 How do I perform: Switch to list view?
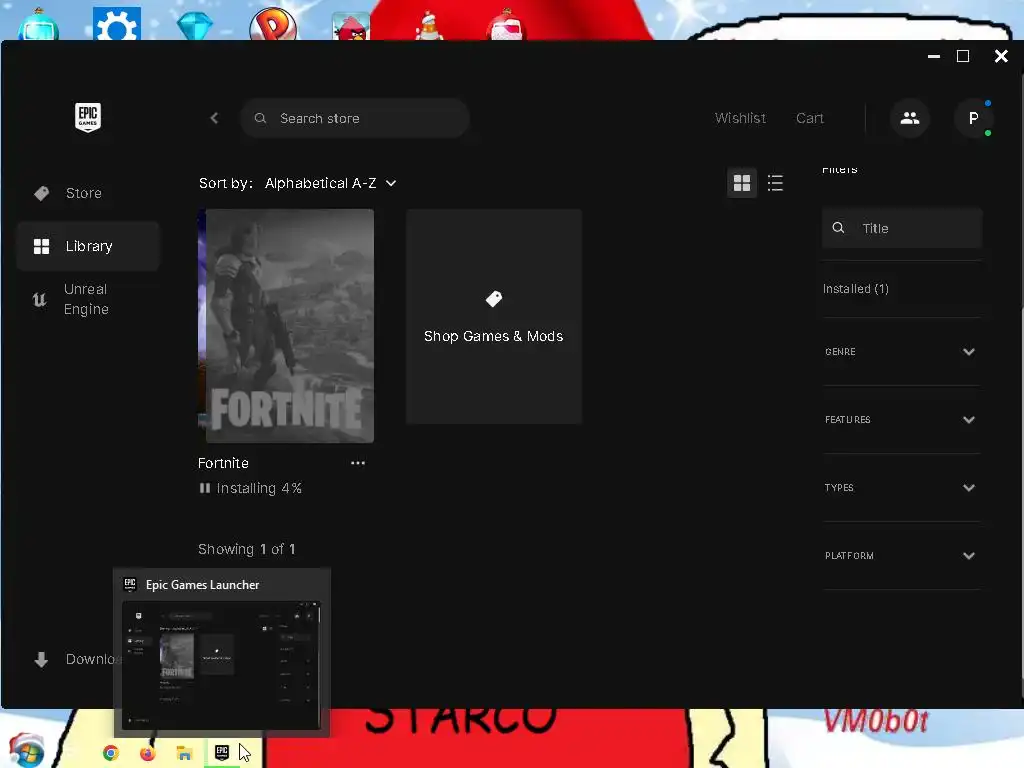pos(775,183)
